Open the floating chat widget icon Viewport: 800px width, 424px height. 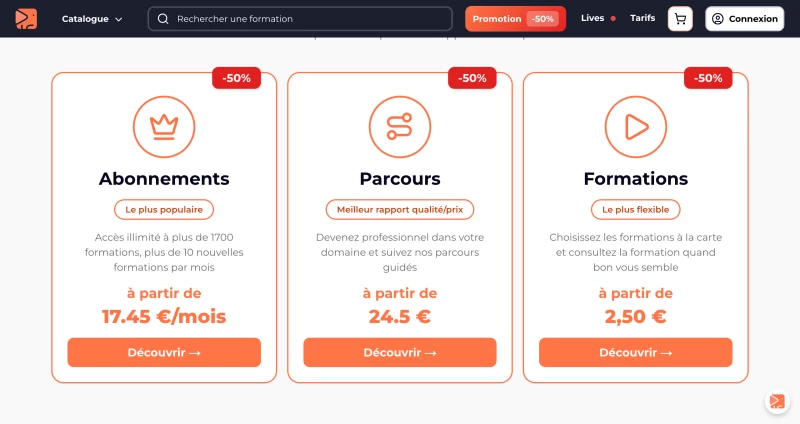777,401
